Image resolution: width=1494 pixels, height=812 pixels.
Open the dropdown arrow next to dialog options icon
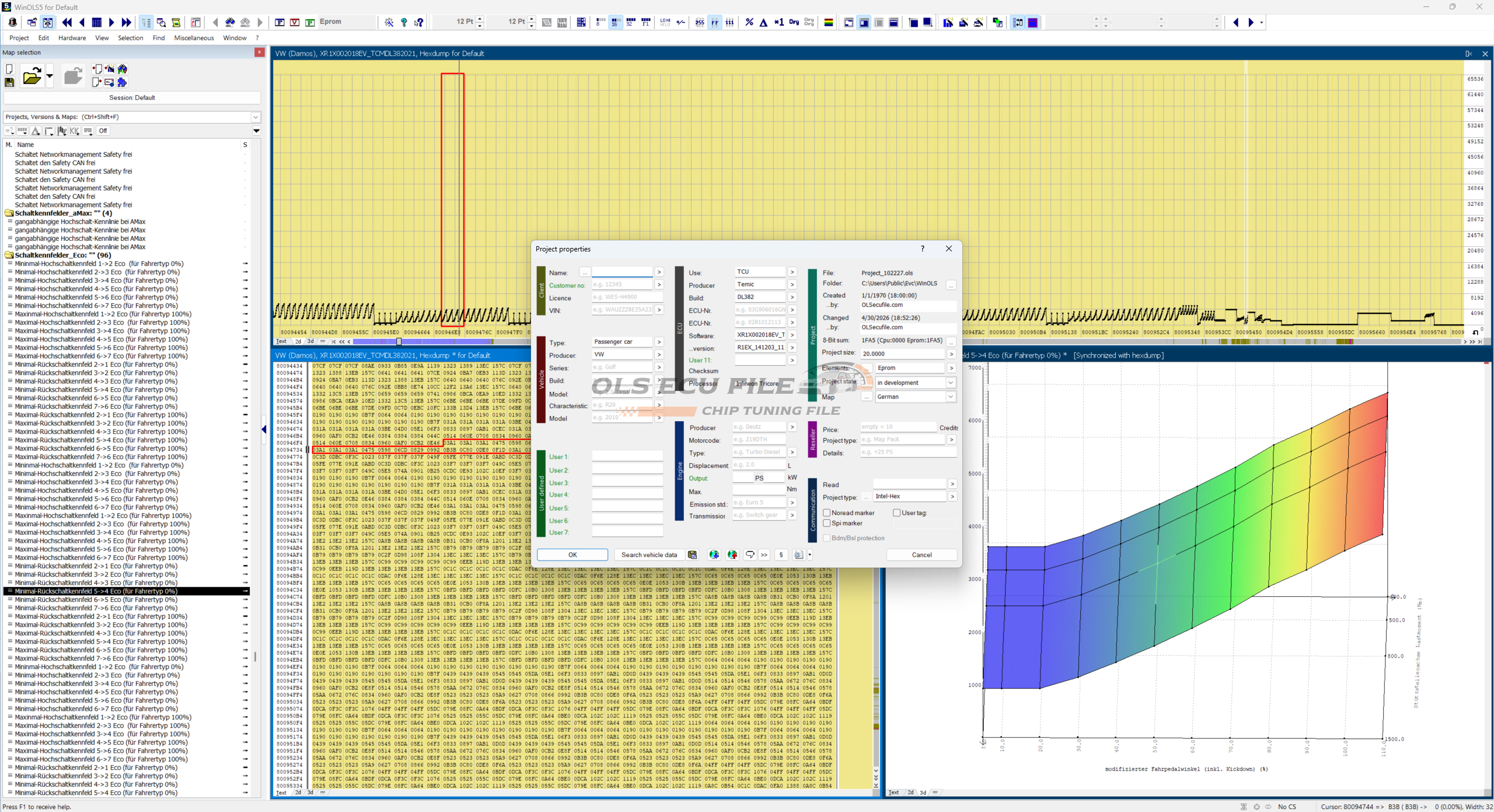(x=809, y=555)
